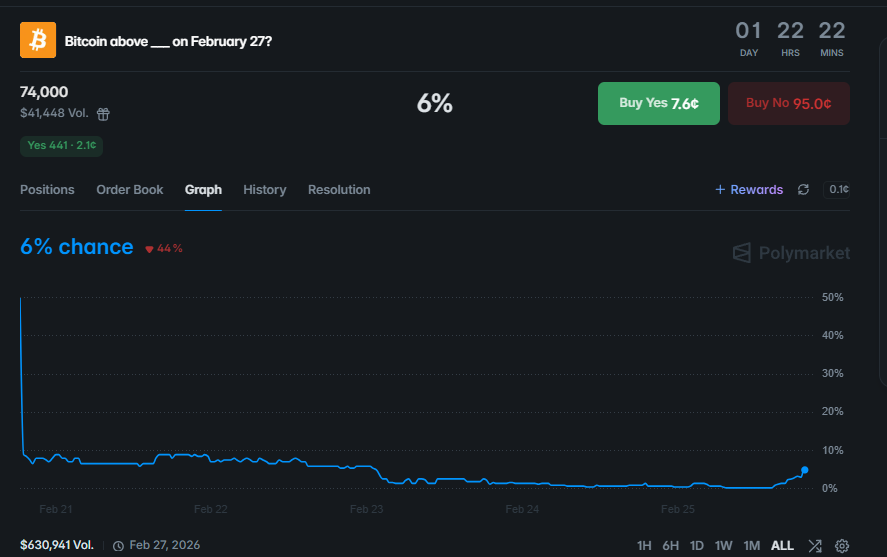The width and height of the screenshot is (887, 557).
Task: Click the Feb 22 axis label
Action: coord(210,509)
